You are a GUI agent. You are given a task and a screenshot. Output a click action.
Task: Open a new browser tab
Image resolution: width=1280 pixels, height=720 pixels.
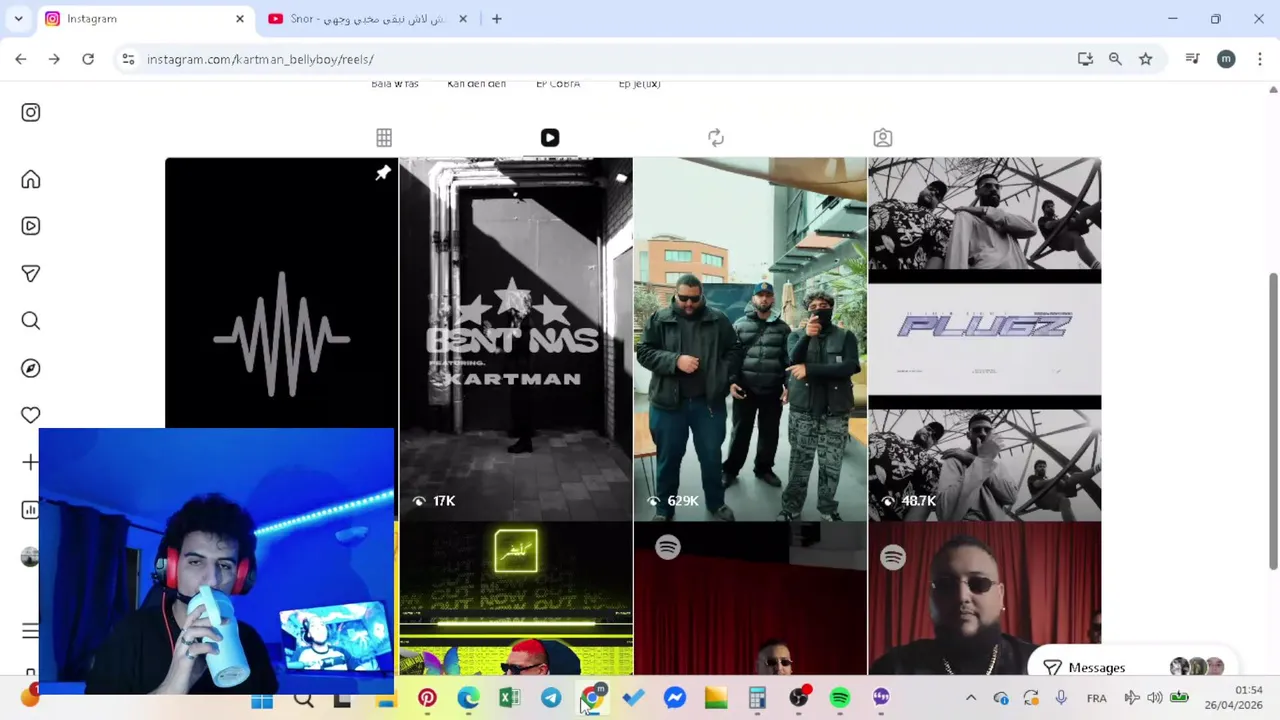pos(496,19)
